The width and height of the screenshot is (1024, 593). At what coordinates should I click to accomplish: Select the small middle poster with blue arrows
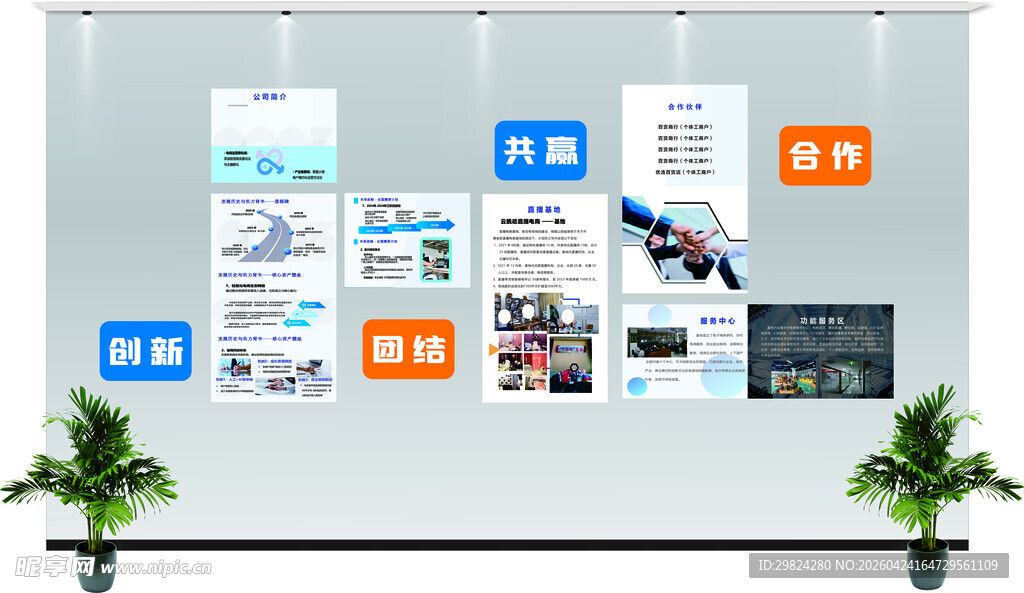pos(407,240)
